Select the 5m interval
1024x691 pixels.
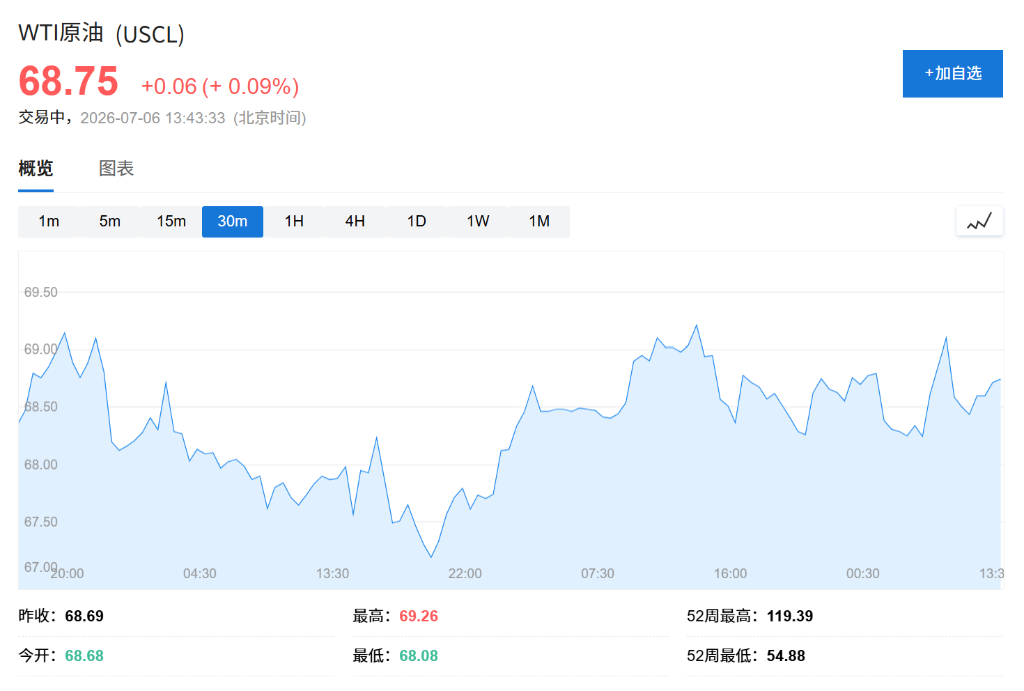tap(110, 221)
